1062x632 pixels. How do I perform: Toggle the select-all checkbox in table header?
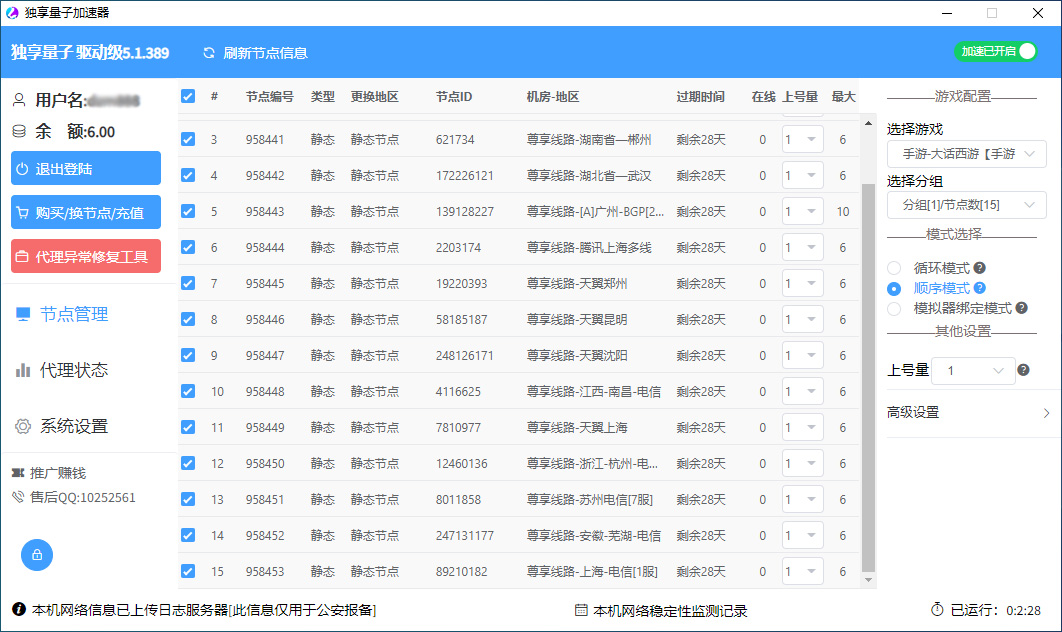pos(188,97)
